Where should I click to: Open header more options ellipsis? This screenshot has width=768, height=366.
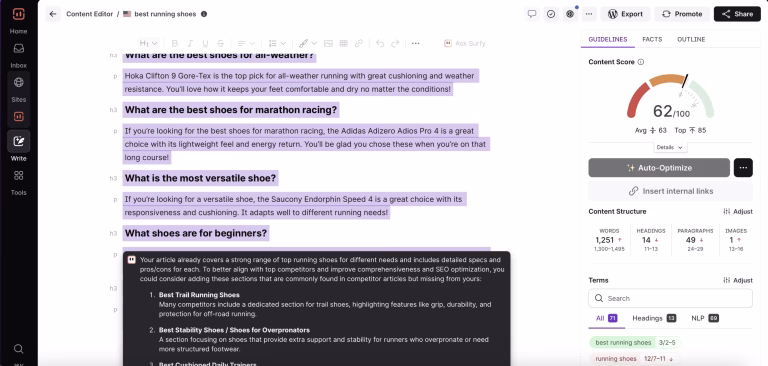coord(589,14)
